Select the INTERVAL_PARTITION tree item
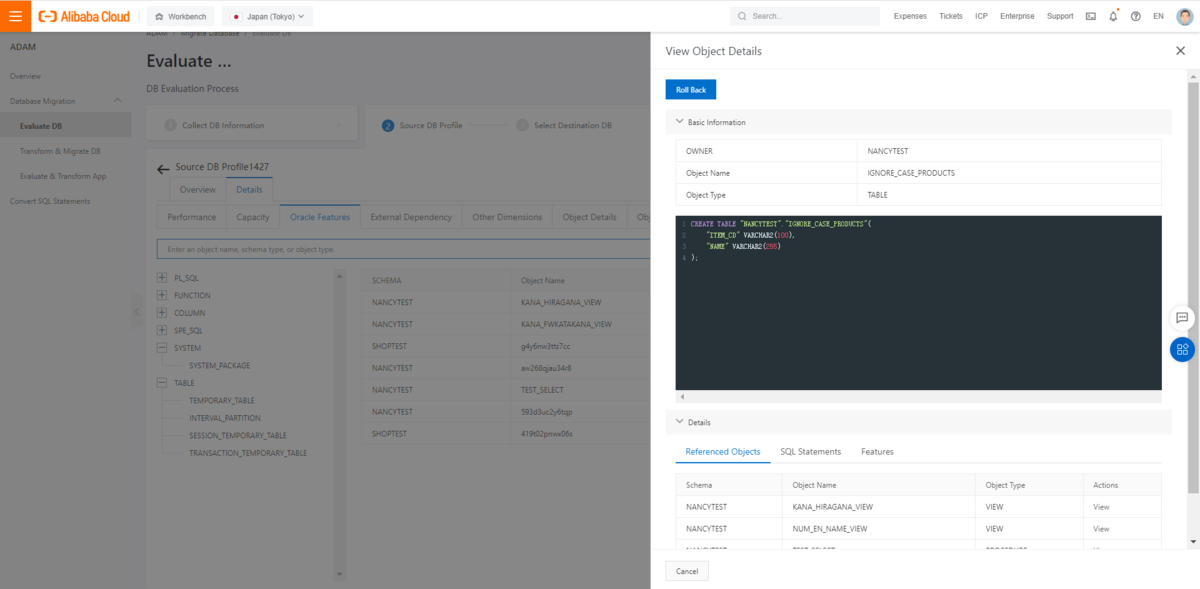 click(x=225, y=418)
